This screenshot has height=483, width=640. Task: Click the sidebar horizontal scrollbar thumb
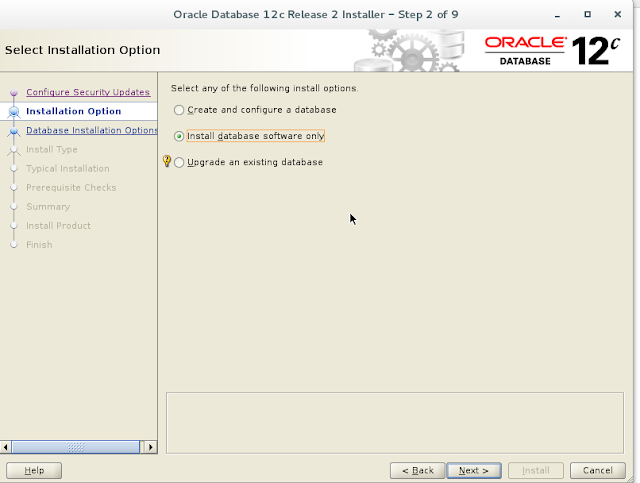[x=76, y=447]
